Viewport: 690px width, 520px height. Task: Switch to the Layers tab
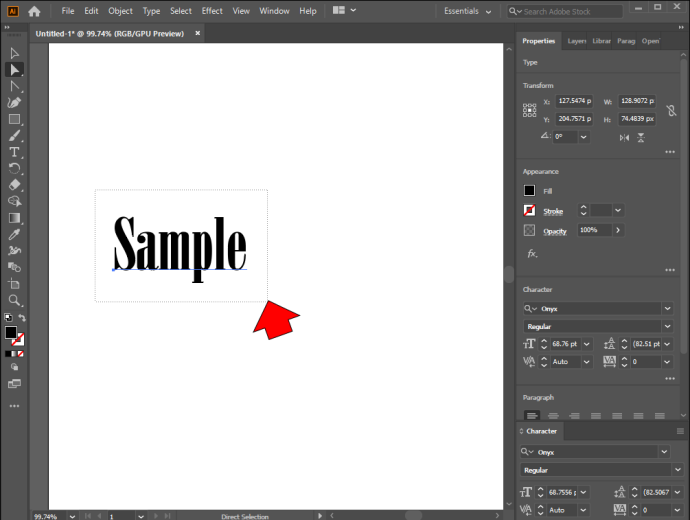click(x=576, y=41)
